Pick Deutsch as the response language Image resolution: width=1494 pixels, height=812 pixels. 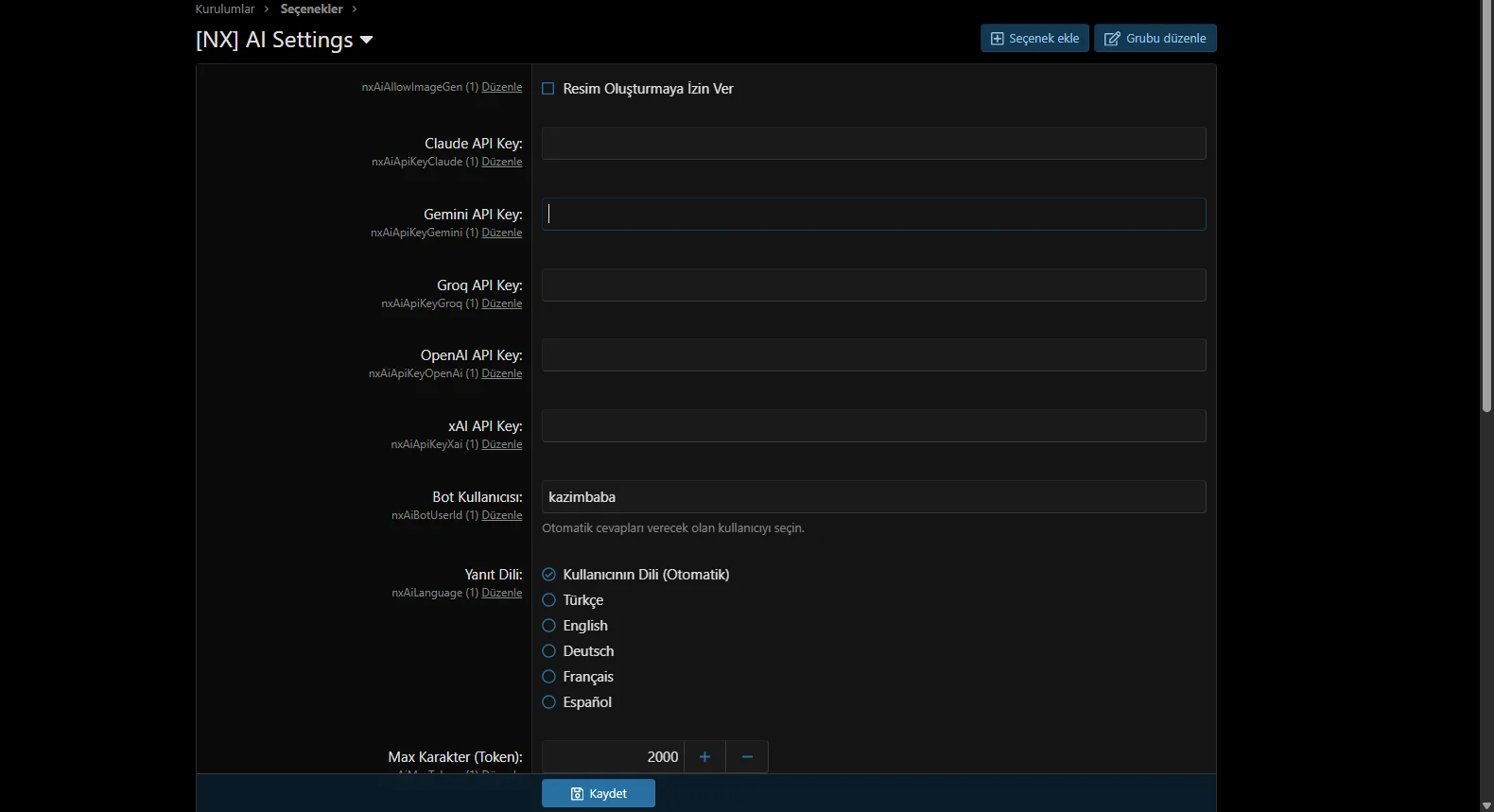(548, 651)
